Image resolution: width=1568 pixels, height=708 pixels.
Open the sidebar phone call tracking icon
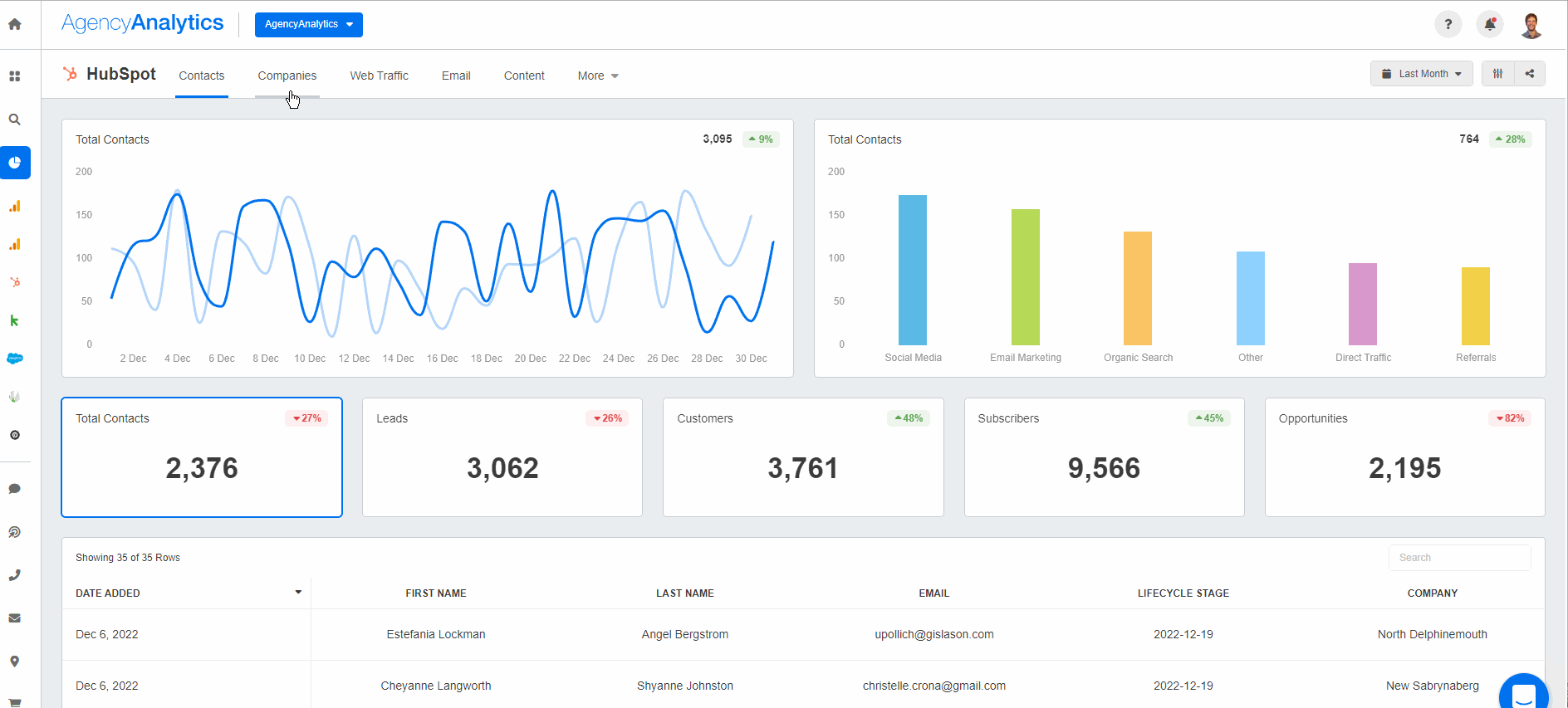click(x=15, y=575)
